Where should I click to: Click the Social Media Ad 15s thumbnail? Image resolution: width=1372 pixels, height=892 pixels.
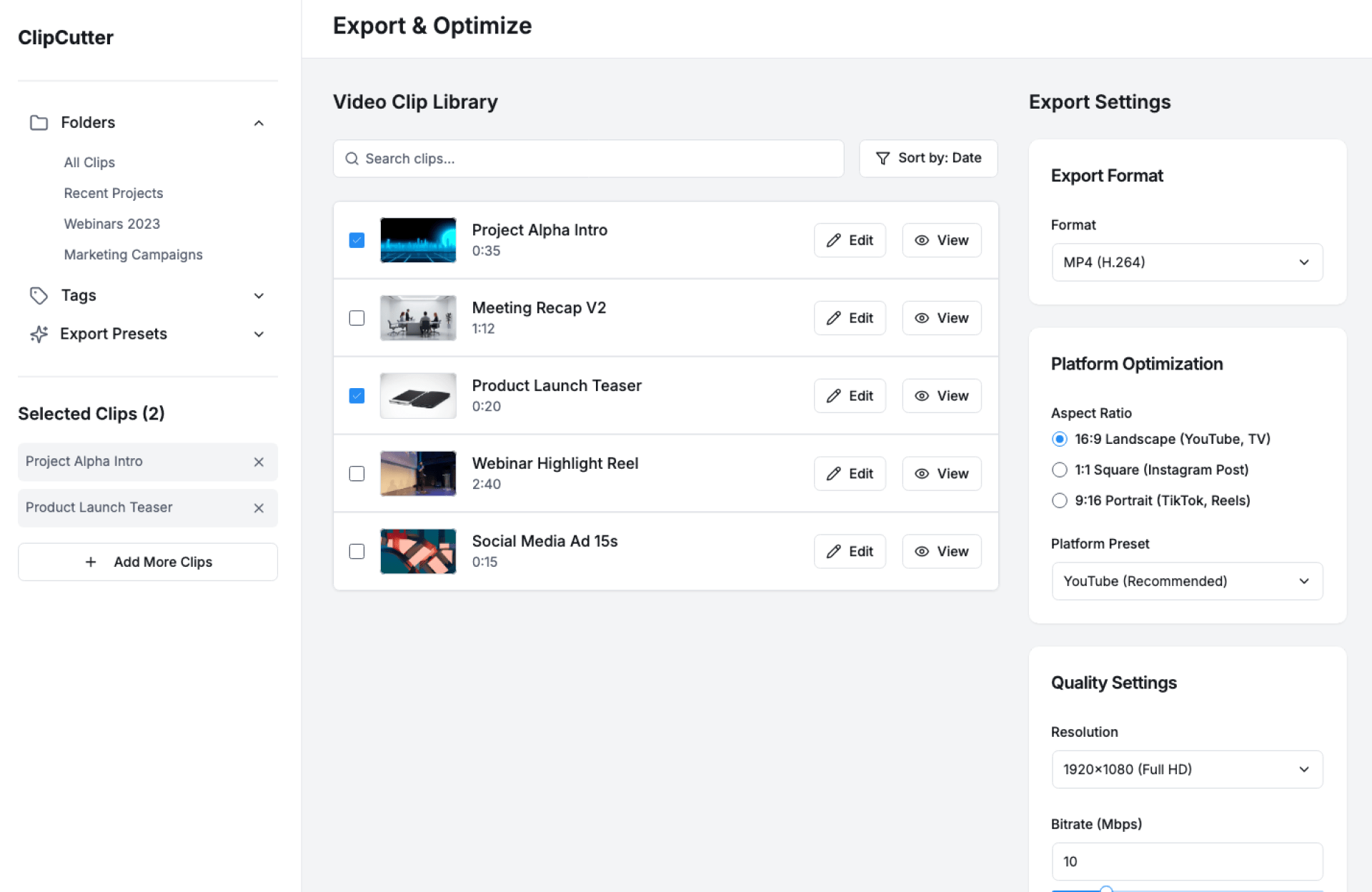click(418, 551)
